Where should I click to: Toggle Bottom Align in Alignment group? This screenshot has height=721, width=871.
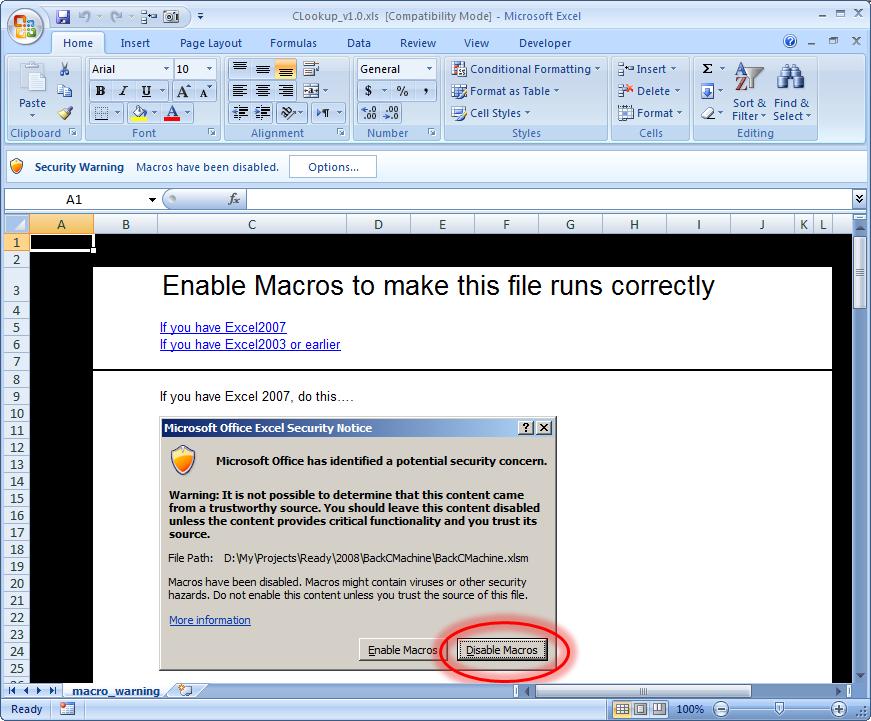tap(286, 69)
